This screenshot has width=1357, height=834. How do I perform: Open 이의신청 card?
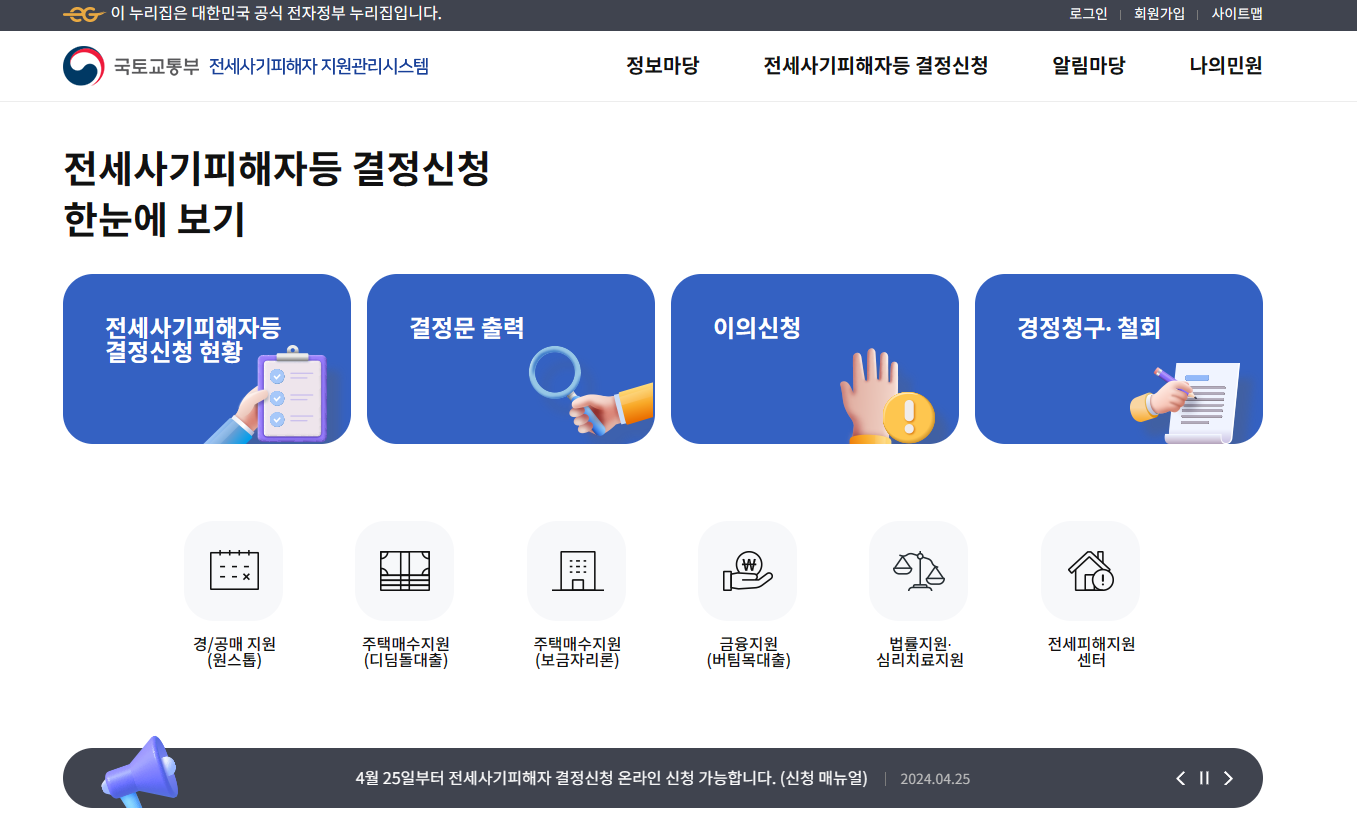[x=815, y=359]
